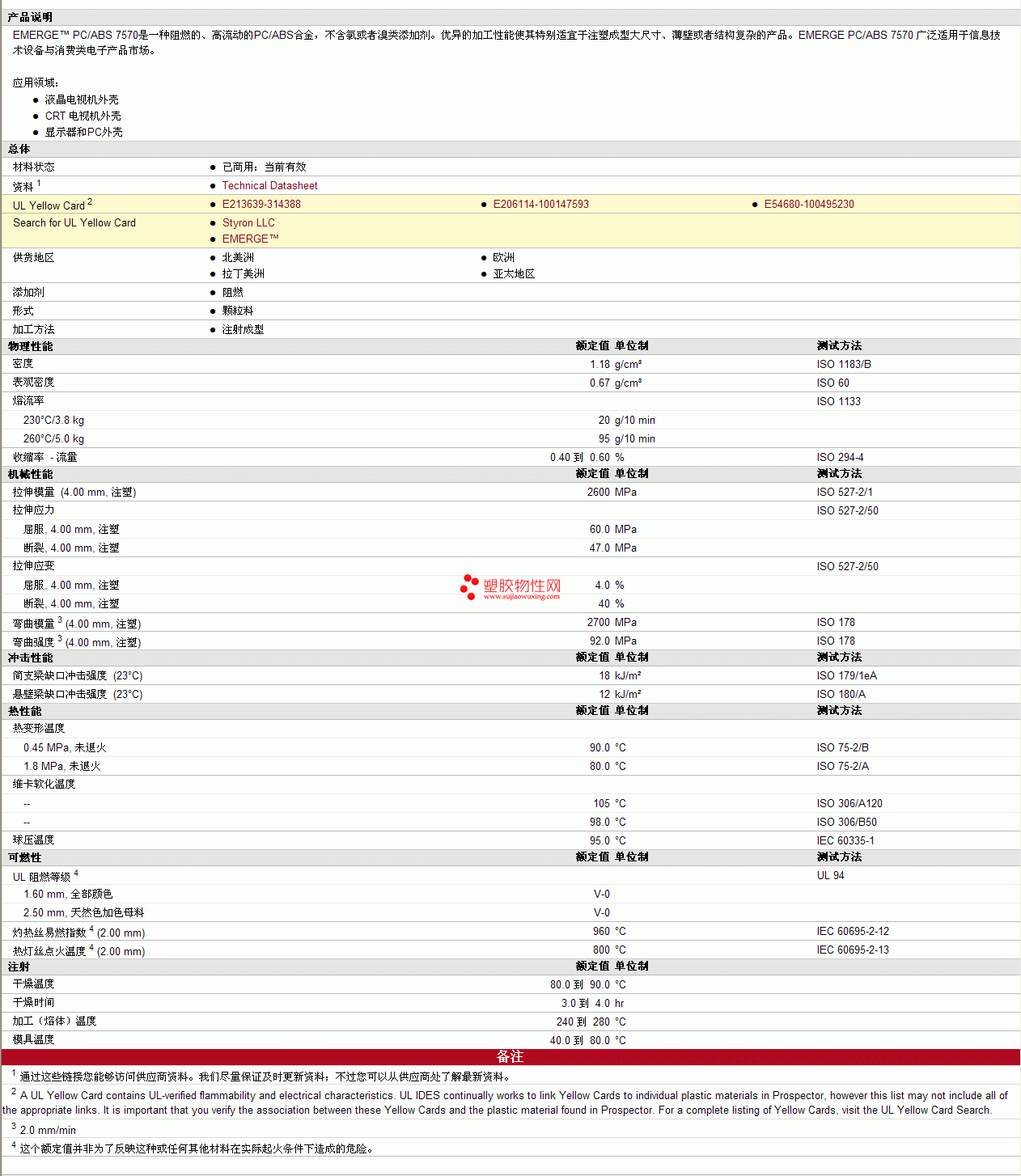Click the red 备注 notes header

510,1057
